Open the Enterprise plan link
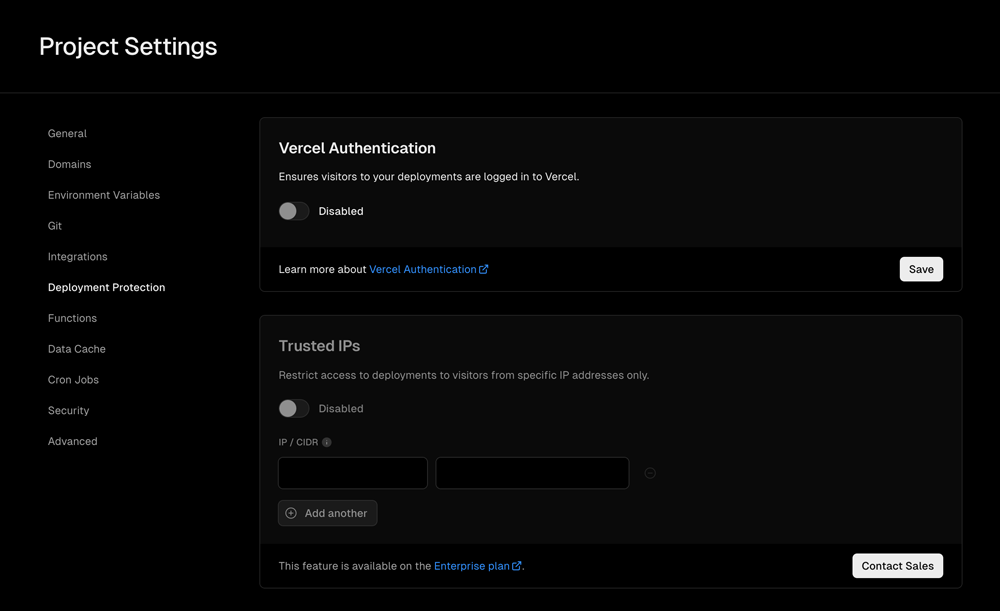This screenshot has height=611, width=1000. pos(471,566)
